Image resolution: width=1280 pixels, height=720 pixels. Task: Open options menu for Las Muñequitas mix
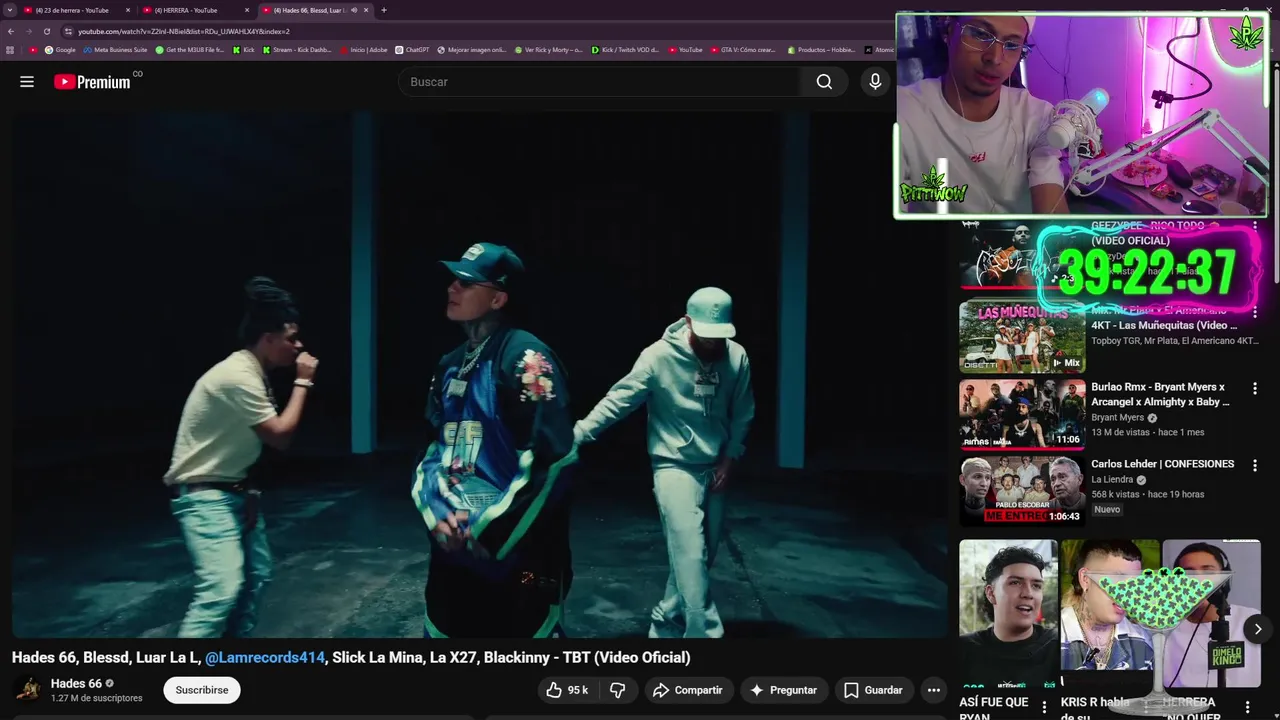(x=1255, y=313)
